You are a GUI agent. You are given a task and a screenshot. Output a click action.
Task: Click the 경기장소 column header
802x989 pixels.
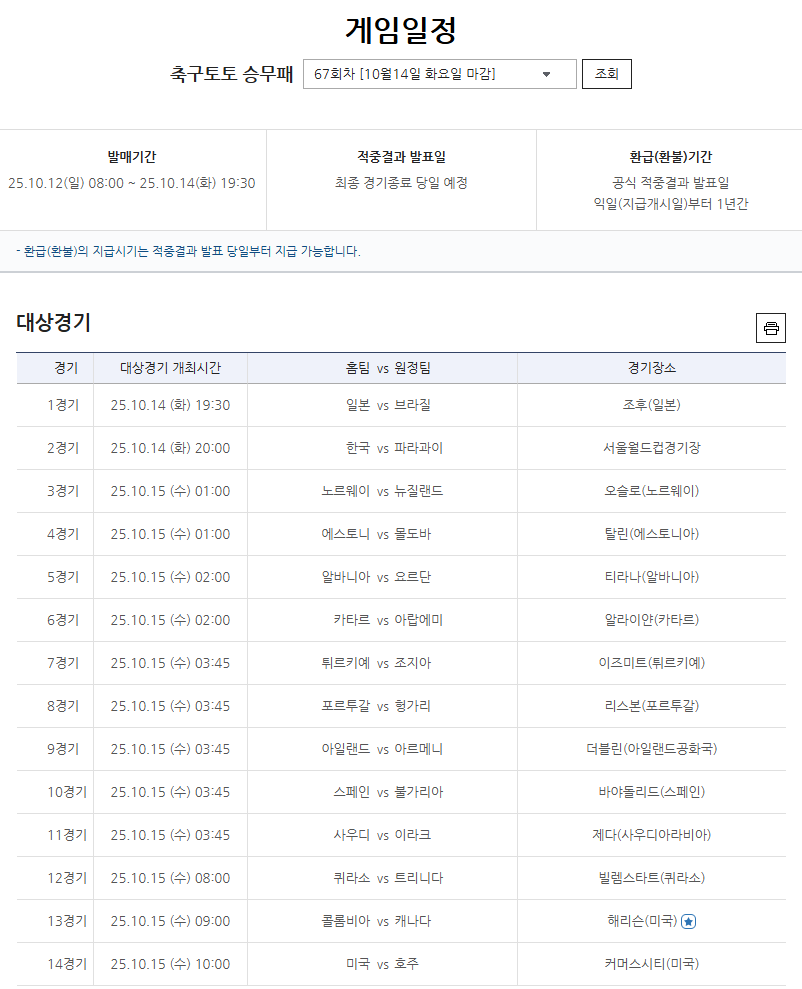pos(650,369)
